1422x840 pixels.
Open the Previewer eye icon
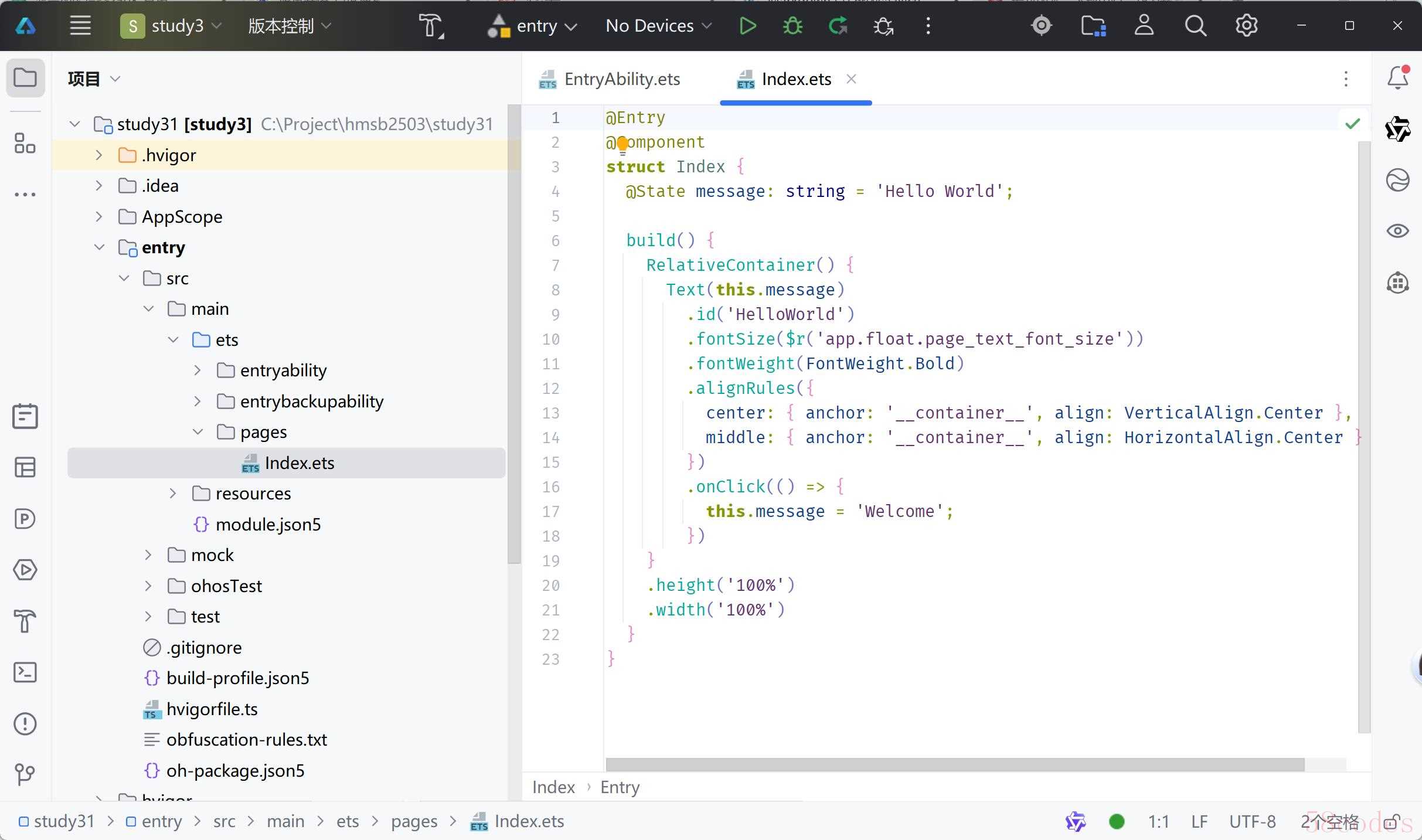click(1397, 231)
